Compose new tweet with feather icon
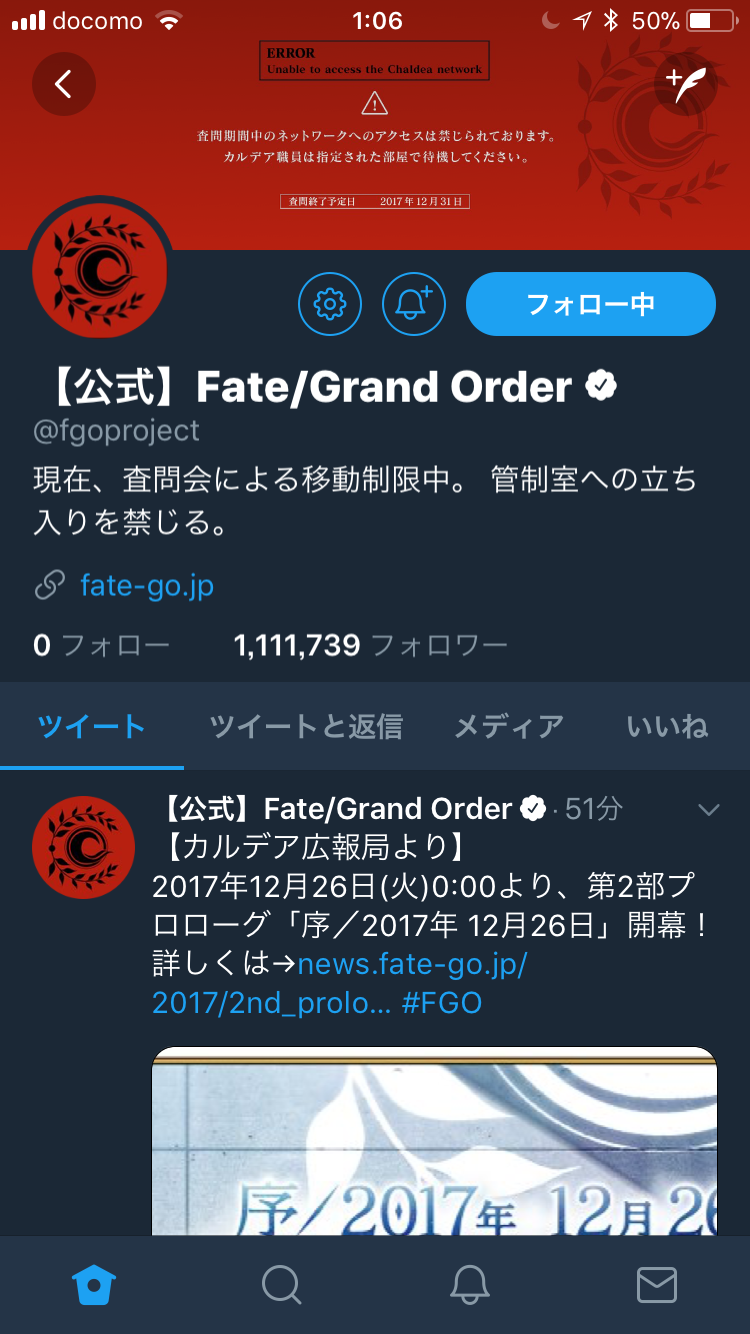Screen dimensions: 750x1334 [x=686, y=84]
